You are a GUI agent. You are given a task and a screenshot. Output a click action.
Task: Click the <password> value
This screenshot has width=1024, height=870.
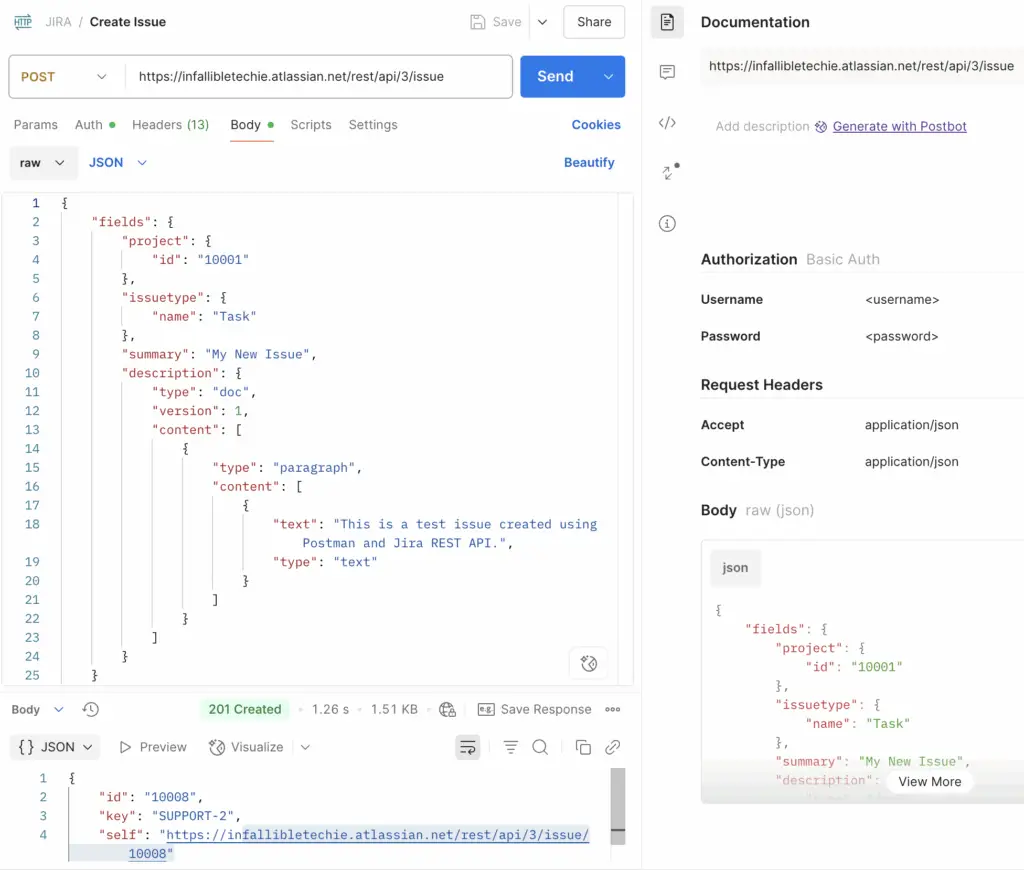901,336
